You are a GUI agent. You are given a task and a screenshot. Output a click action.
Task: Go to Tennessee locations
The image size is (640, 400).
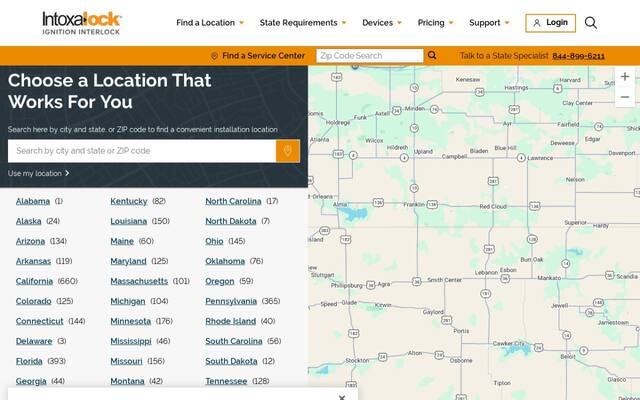226,381
